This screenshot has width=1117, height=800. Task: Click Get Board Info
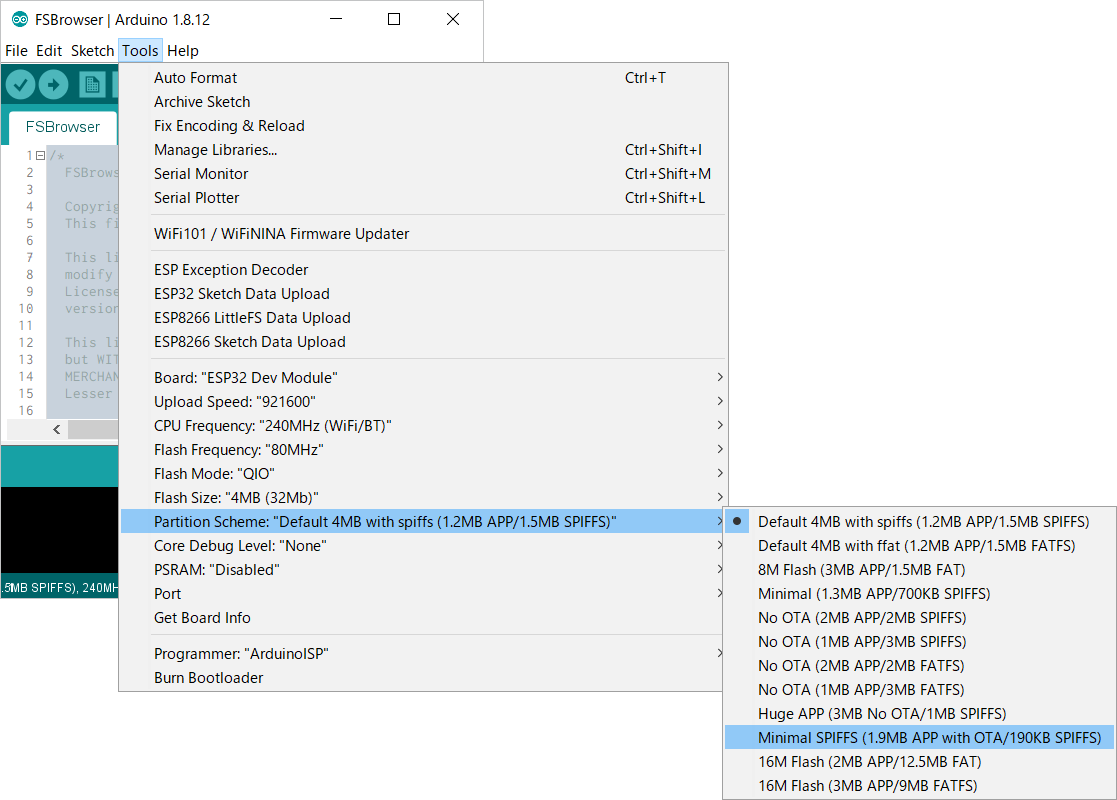[x=424, y=618]
